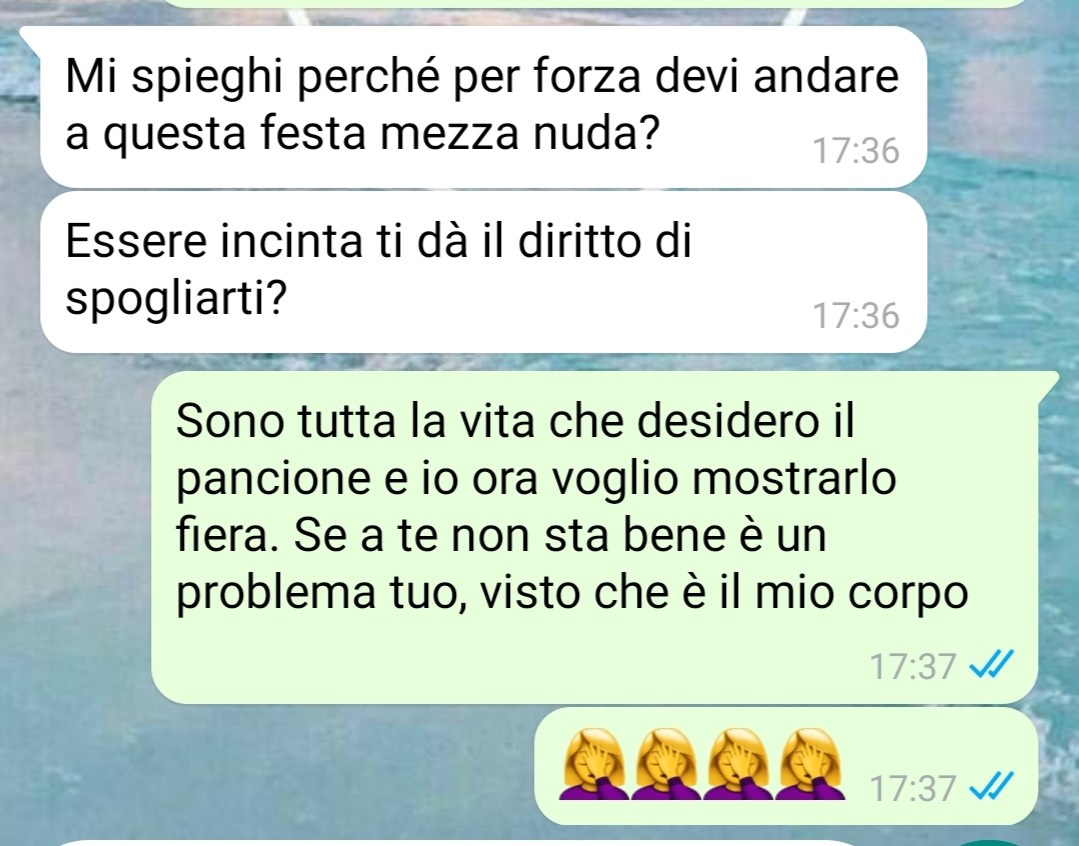Tap the second facepalm emoji

[x=666, y=764]
